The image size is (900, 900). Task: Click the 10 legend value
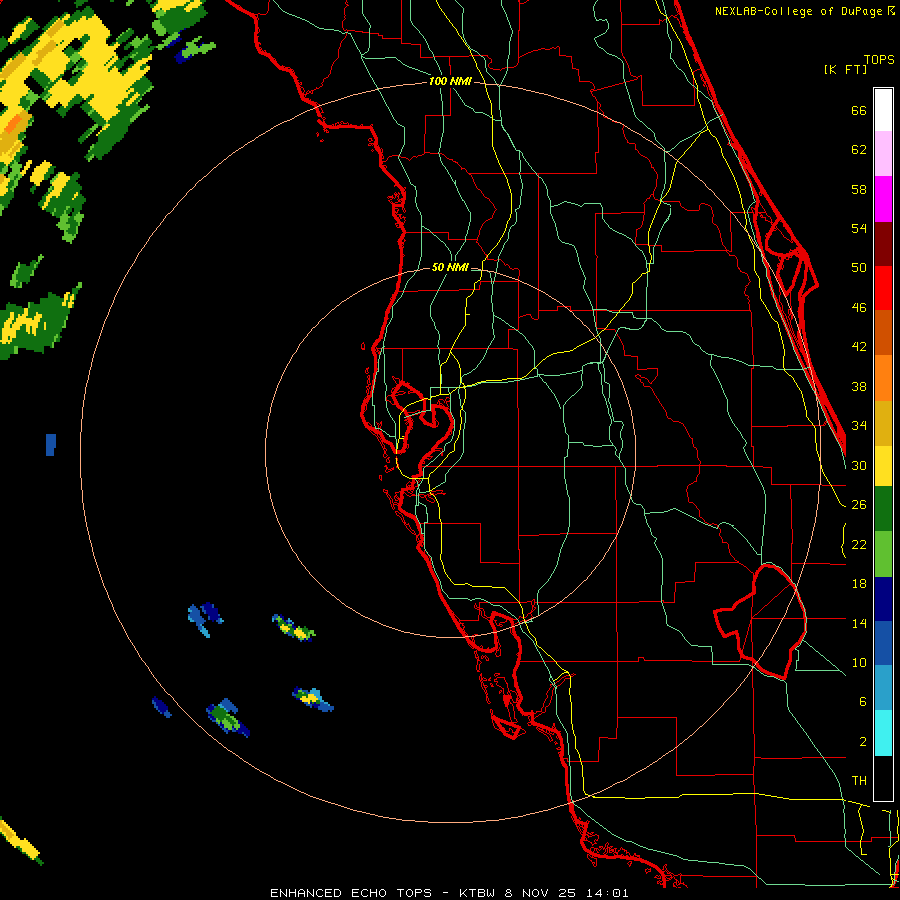tap(859, 662)
